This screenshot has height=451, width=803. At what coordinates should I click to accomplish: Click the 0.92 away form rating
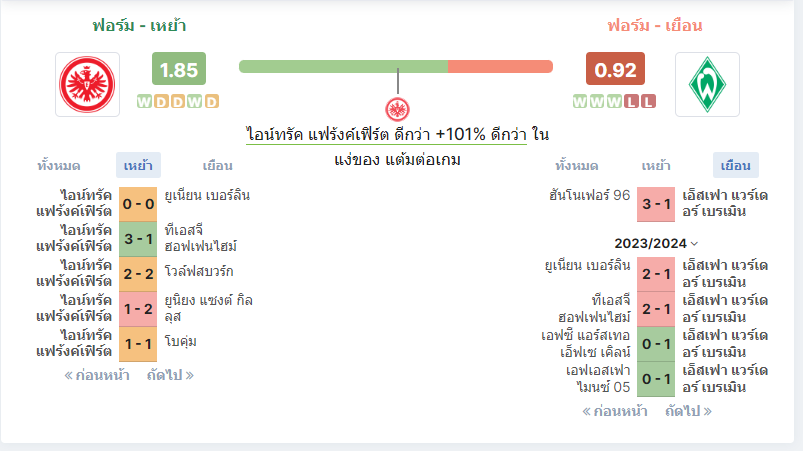tap(615, 69)
